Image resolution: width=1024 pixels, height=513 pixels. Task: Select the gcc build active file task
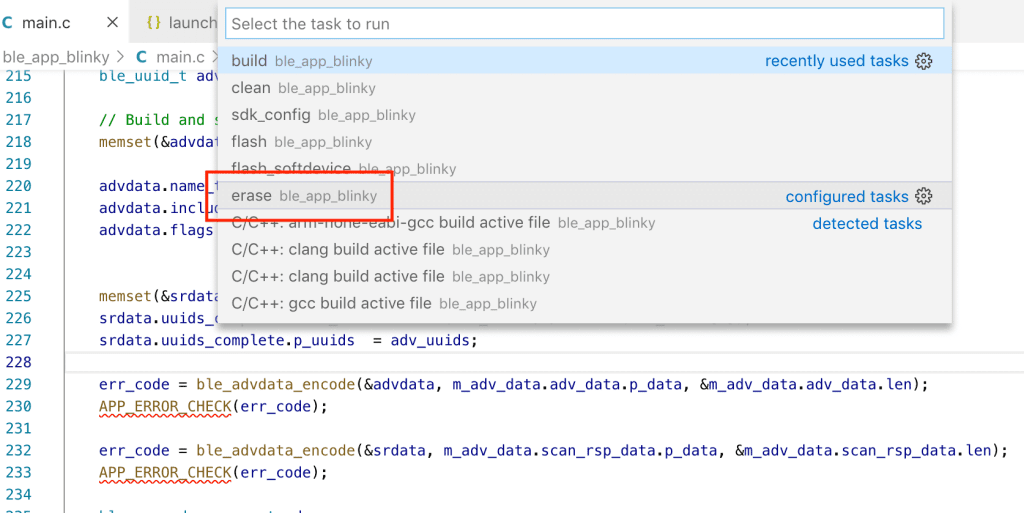584,303
